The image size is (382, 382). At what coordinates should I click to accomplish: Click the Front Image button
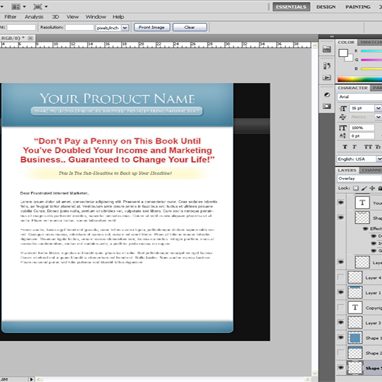[x=152, y=27]
